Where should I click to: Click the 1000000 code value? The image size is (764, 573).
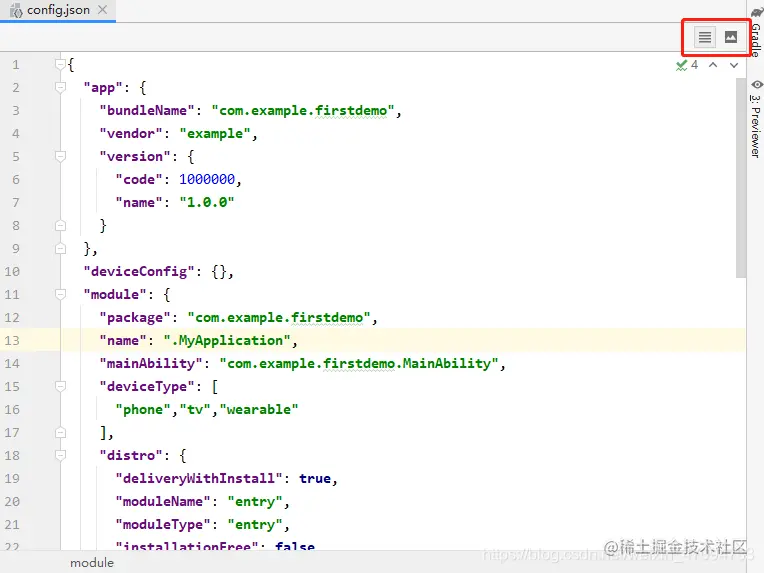(x=207, y=179)
